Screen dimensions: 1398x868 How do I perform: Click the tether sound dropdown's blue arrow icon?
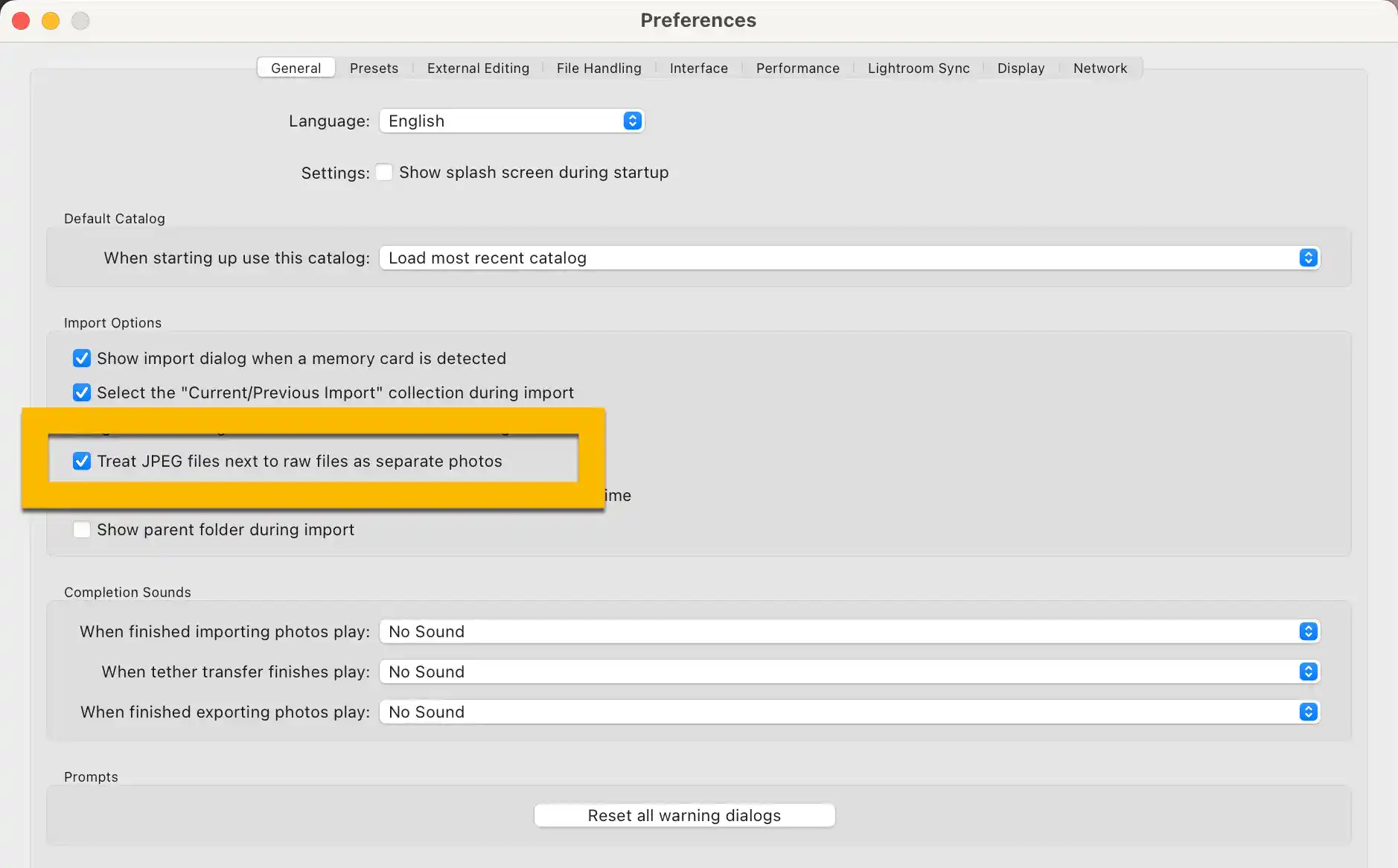[1308, 671]
